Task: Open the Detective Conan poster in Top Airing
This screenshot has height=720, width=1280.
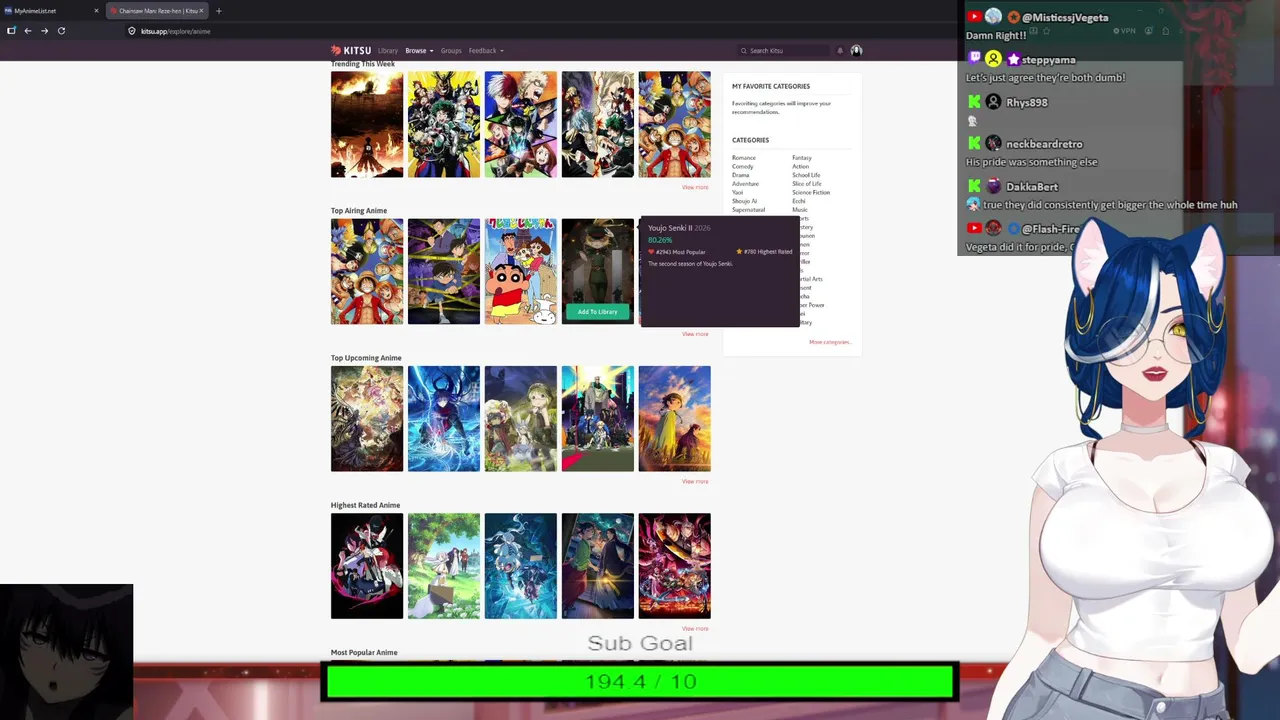Action: pyautogui.click(x=444, y=271)
